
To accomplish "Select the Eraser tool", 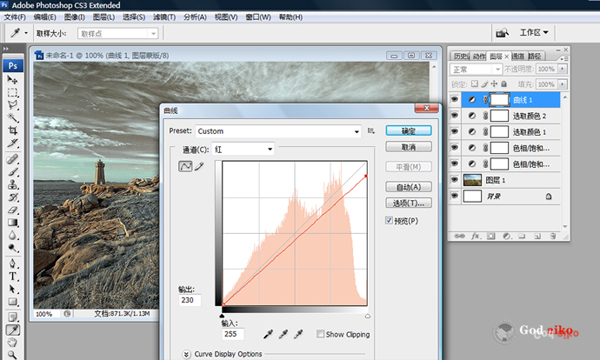I will click(x=13, y=210).
